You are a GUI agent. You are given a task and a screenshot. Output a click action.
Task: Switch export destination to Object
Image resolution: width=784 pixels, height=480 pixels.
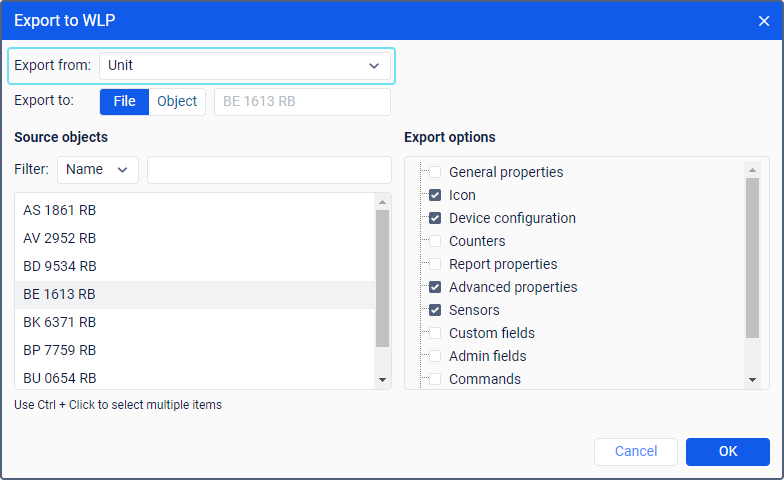pyautogui.click(x=177, y=102)
